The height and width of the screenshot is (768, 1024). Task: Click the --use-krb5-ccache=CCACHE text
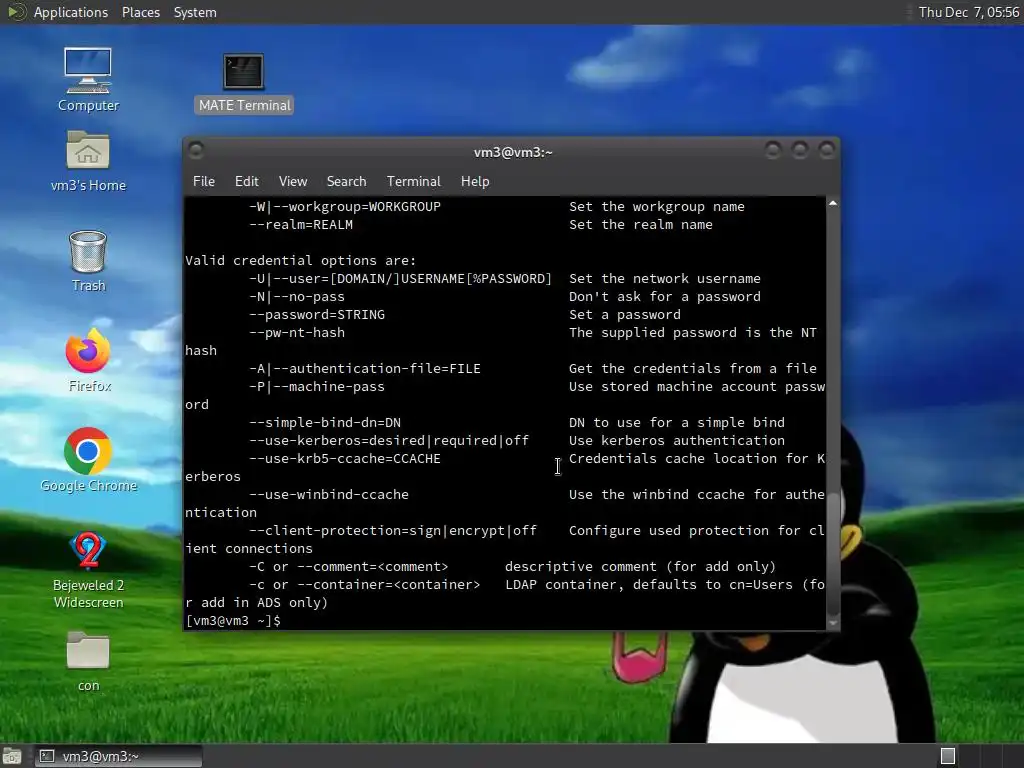pos(345,458)
